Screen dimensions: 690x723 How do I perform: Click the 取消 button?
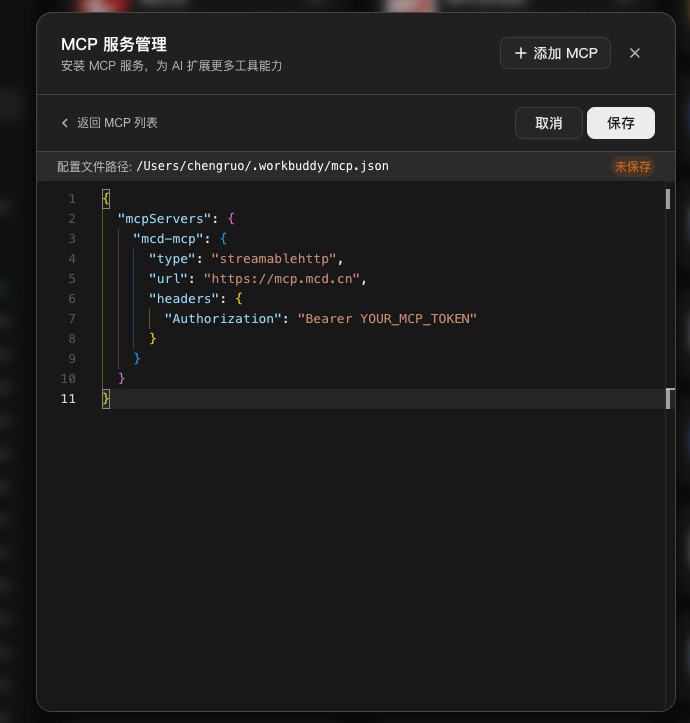(548, 123)
